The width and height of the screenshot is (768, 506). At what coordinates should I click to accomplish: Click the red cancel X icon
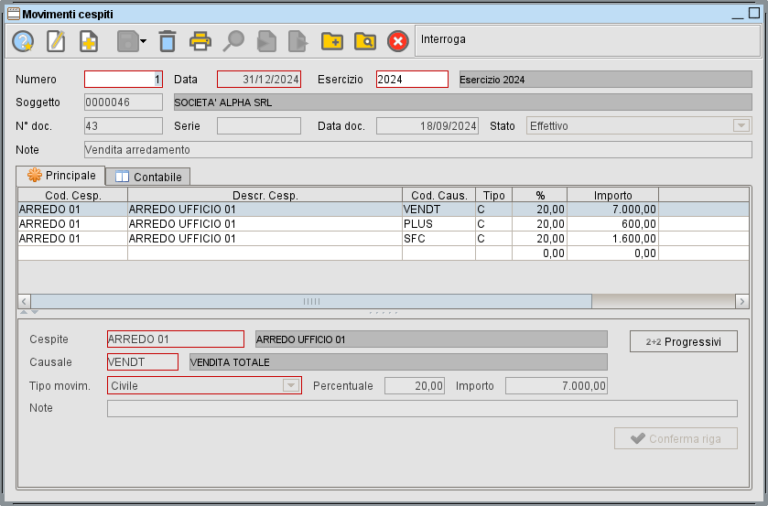[398, 41]
